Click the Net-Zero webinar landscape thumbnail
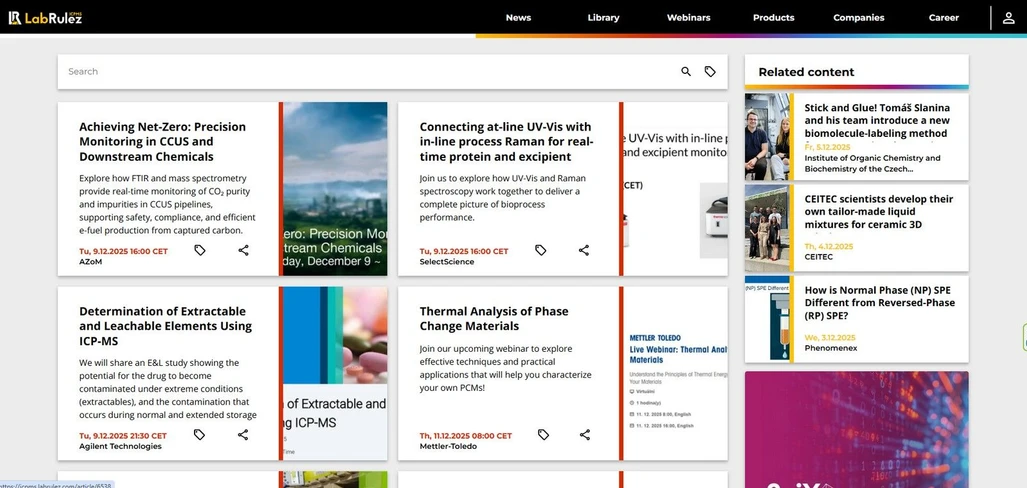Image resolution: width=1027 pixels, height=488 pixels. pos(335,189)
